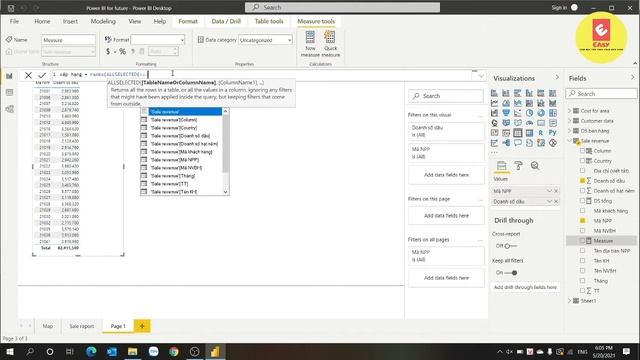This screenshot has width=640, height=360.
Task: Select the stacked bar chart visual
Action: 494,93
